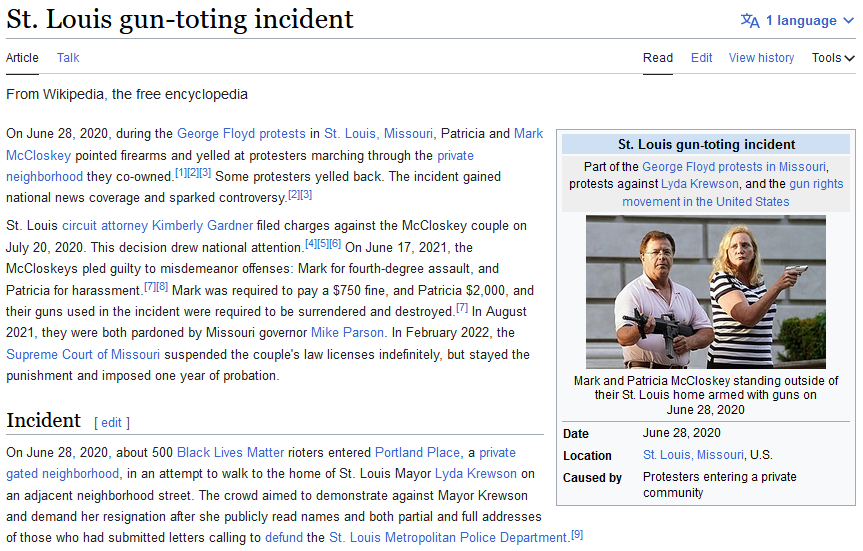Select the Read tab
Image resolution: width=863 pixels, height=551 pixels.
[658, 58]
